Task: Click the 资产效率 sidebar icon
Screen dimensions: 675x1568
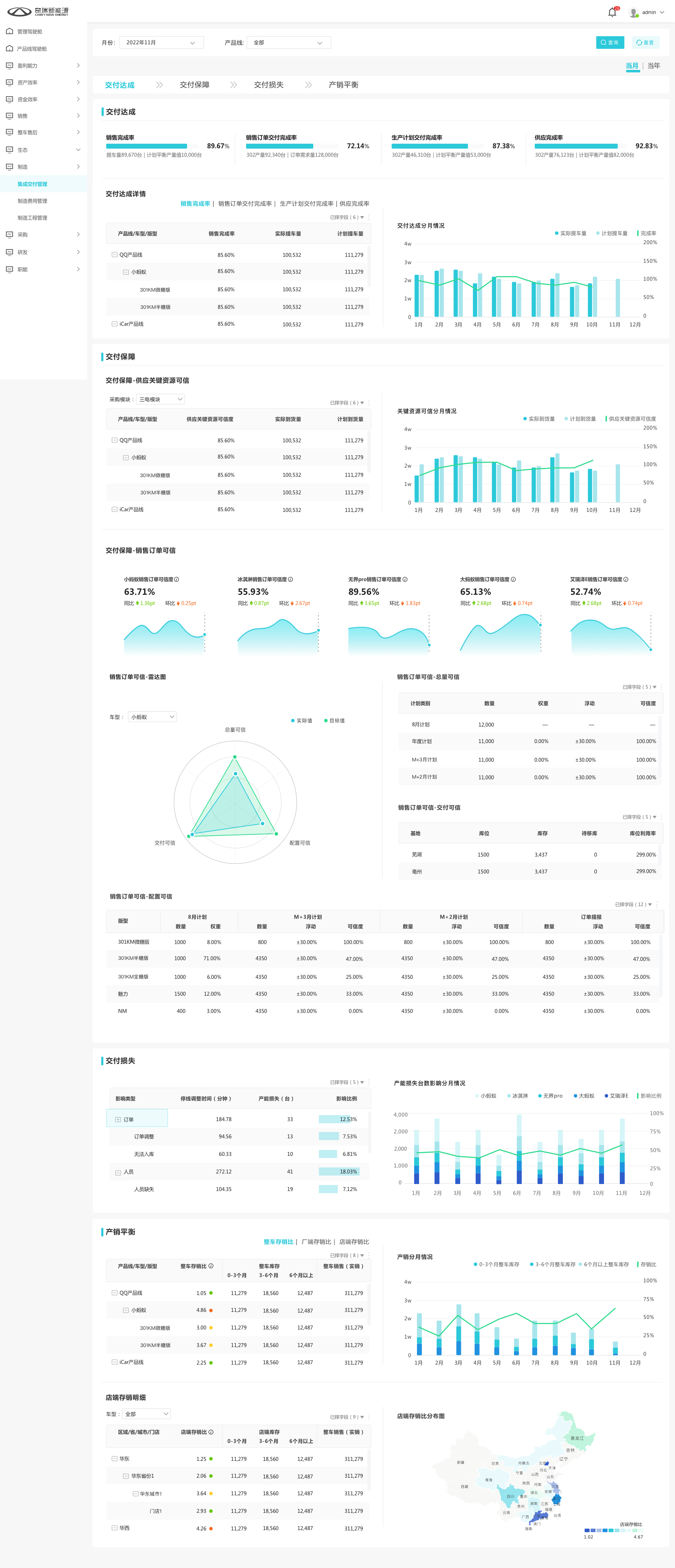Action: [9, 82]
